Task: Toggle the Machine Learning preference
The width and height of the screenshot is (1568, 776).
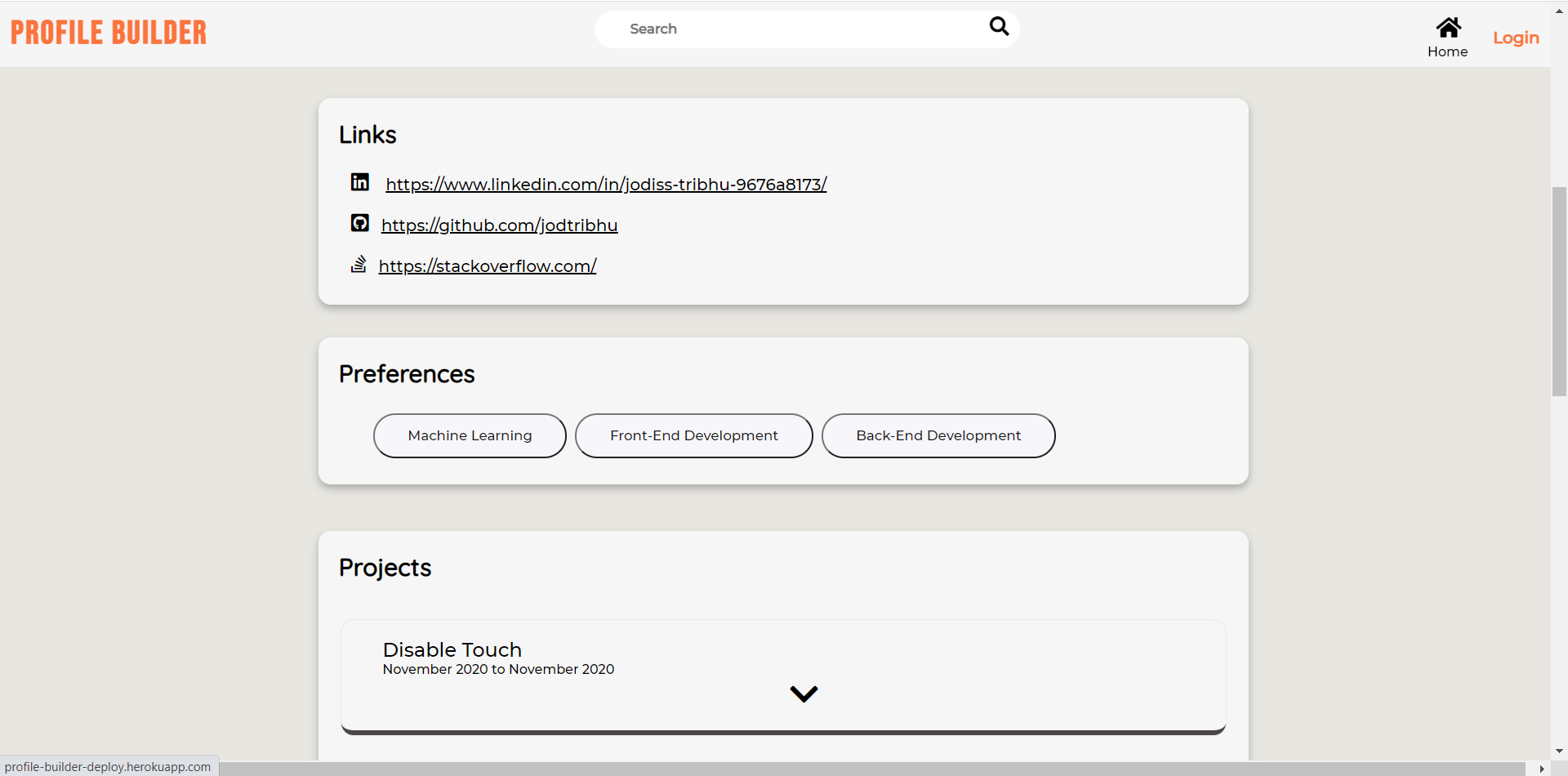Action: (x=469, y=435)
